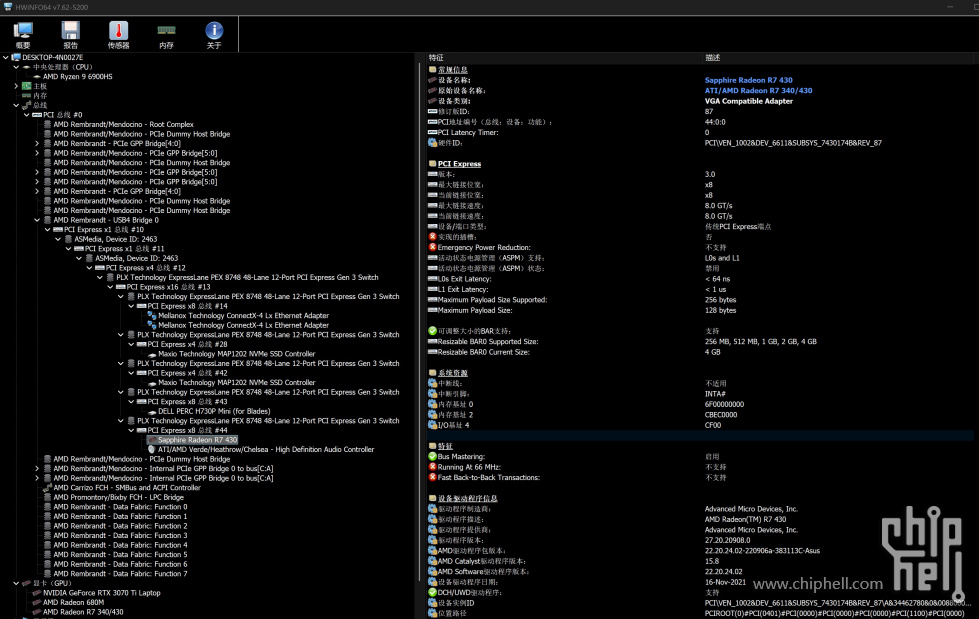The image size is (979, 619).
Task: Click the L0s Exit Latency row
Action: pyautogui.click(x=700, y=279)
